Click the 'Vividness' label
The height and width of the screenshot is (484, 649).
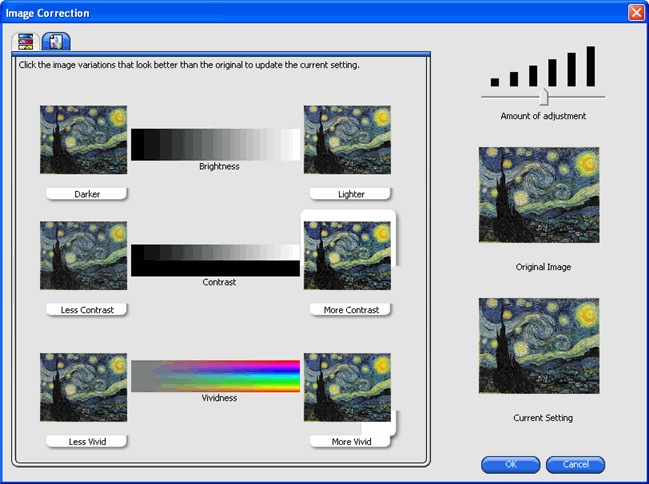pos(219,398)
